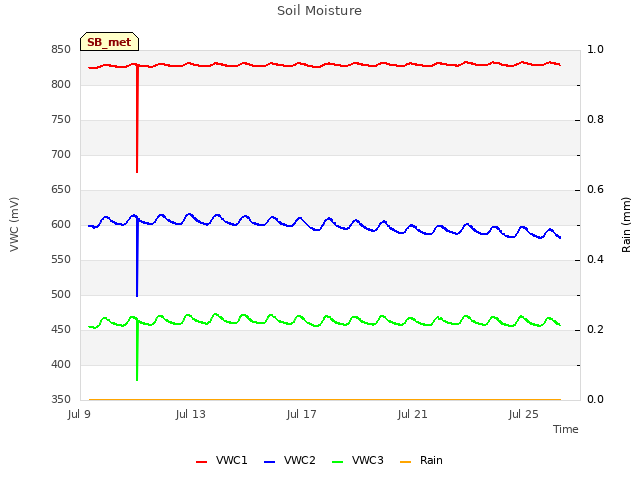Click the 600 left axis value

click(61, 224)
